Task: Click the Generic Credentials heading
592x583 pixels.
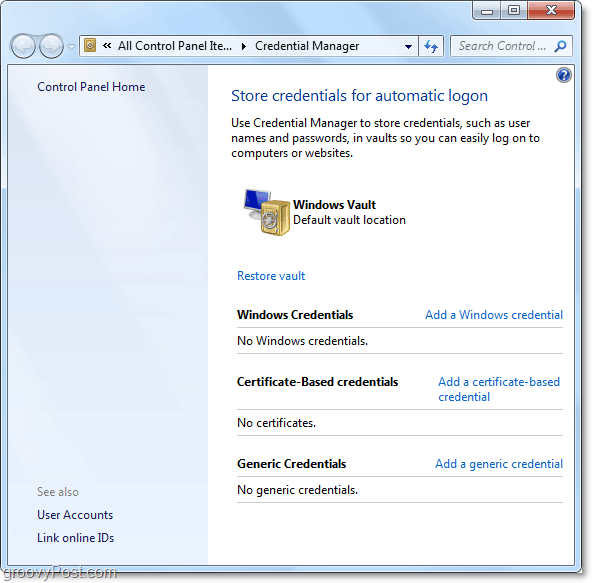Action: [291, 463]
